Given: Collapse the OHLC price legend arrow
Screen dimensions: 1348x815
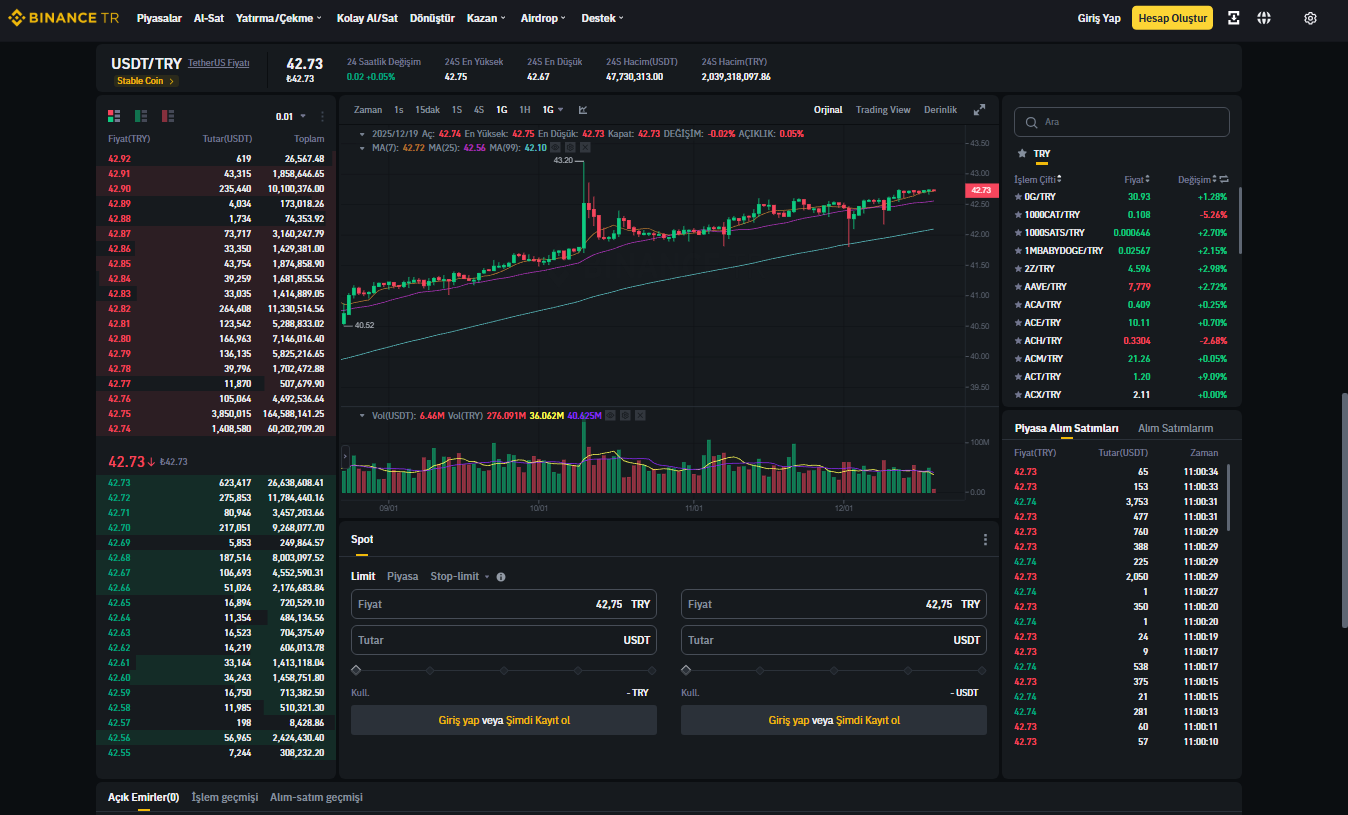Looking at the screenshot, I should (361, 133).
